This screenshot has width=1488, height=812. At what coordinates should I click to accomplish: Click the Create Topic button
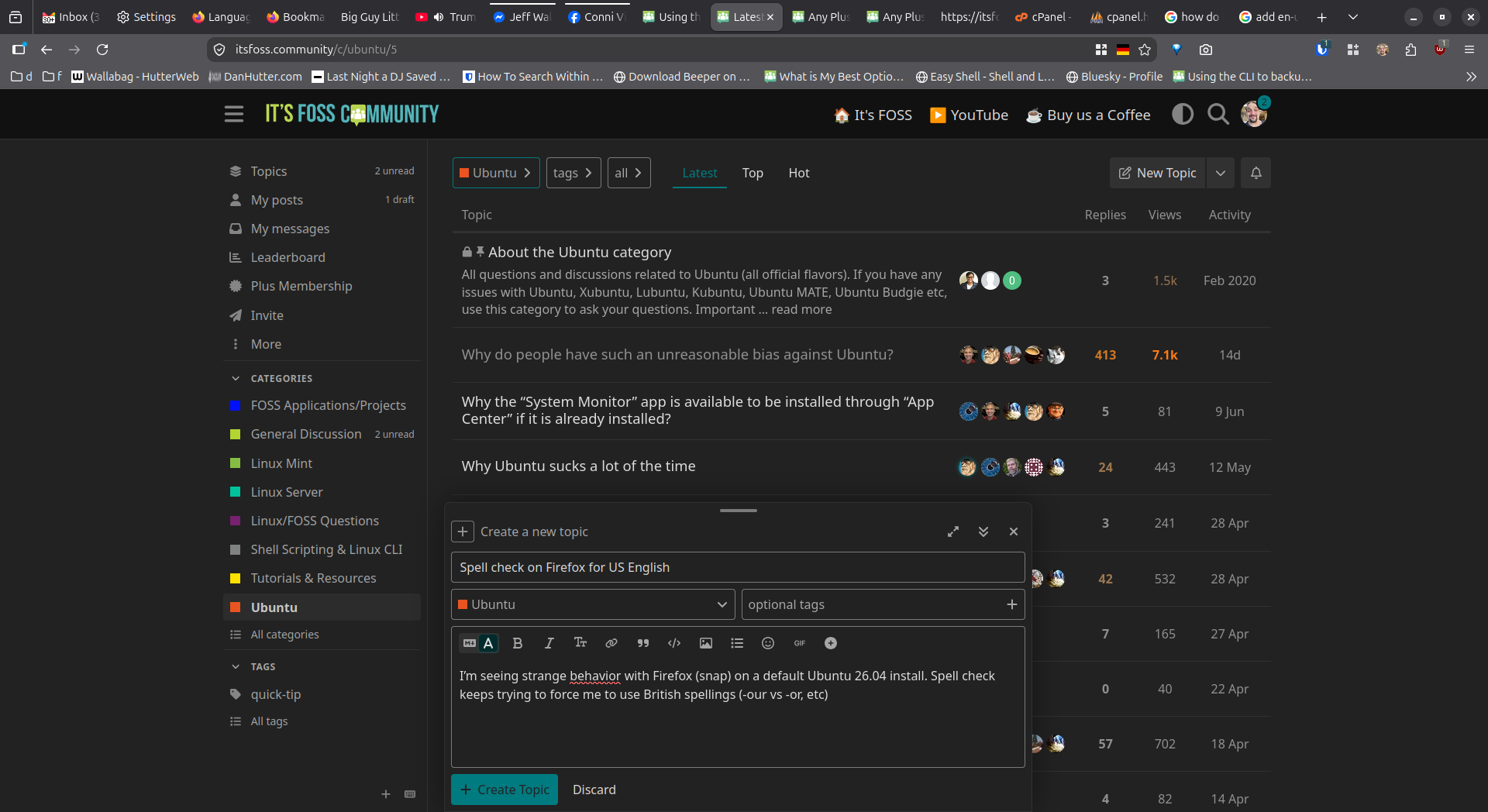(x=505, y=790)
